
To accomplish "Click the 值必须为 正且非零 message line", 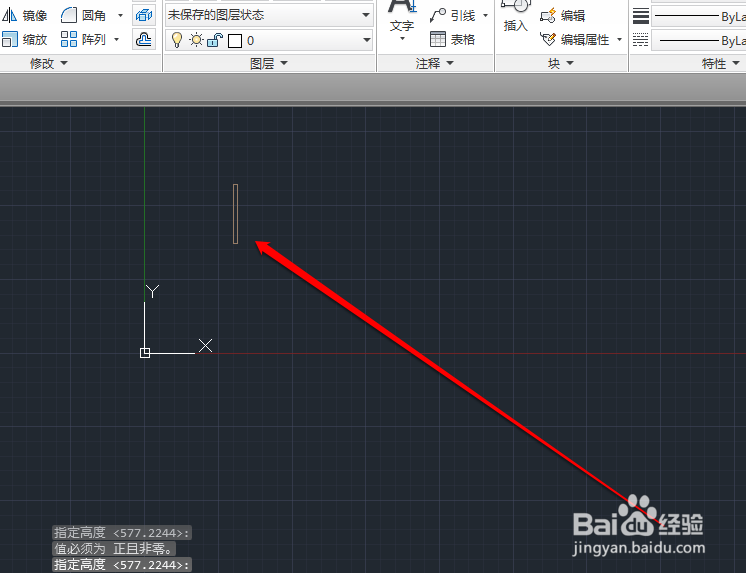I will (114, 549).
